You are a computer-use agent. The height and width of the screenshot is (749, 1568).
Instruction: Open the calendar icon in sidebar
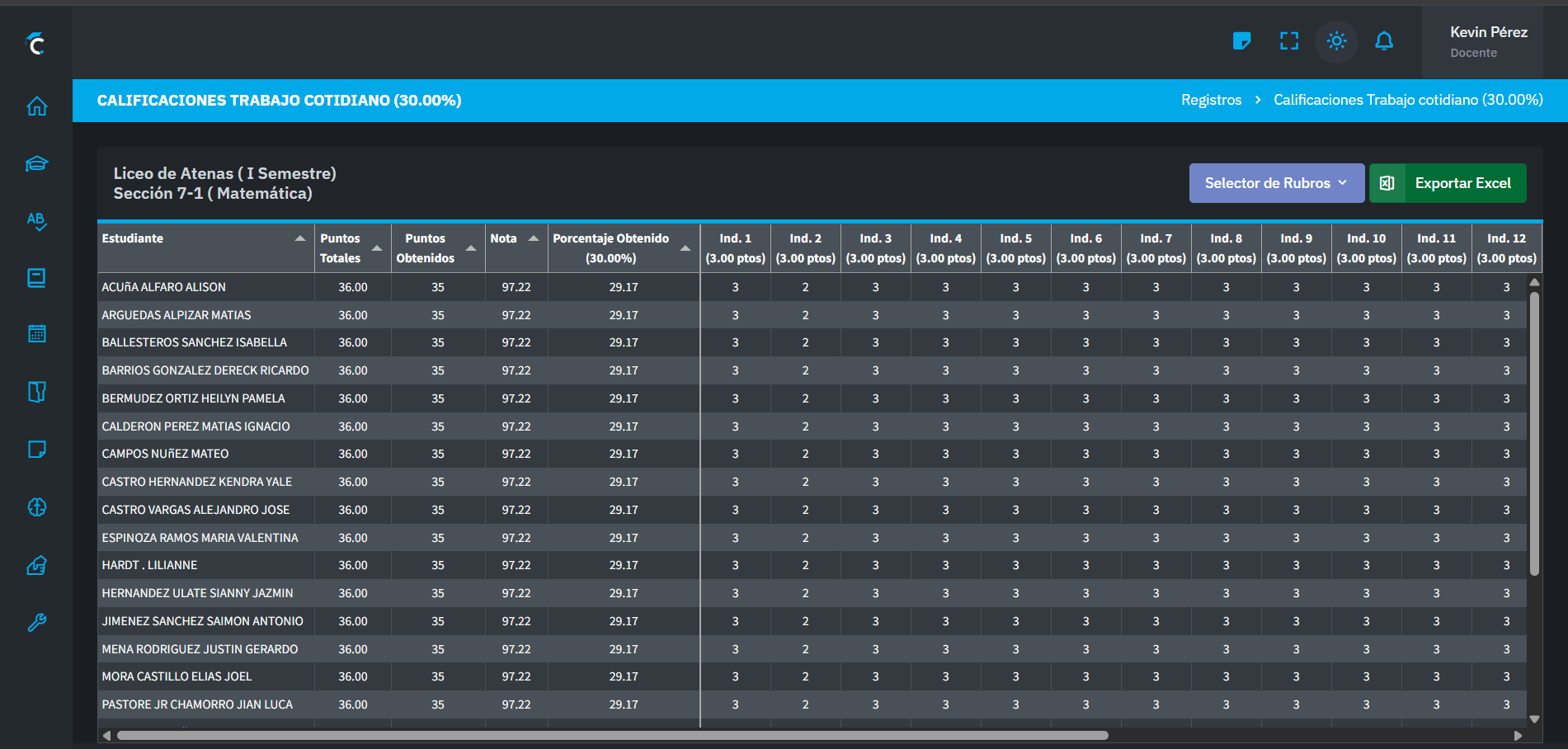[36, 334]
